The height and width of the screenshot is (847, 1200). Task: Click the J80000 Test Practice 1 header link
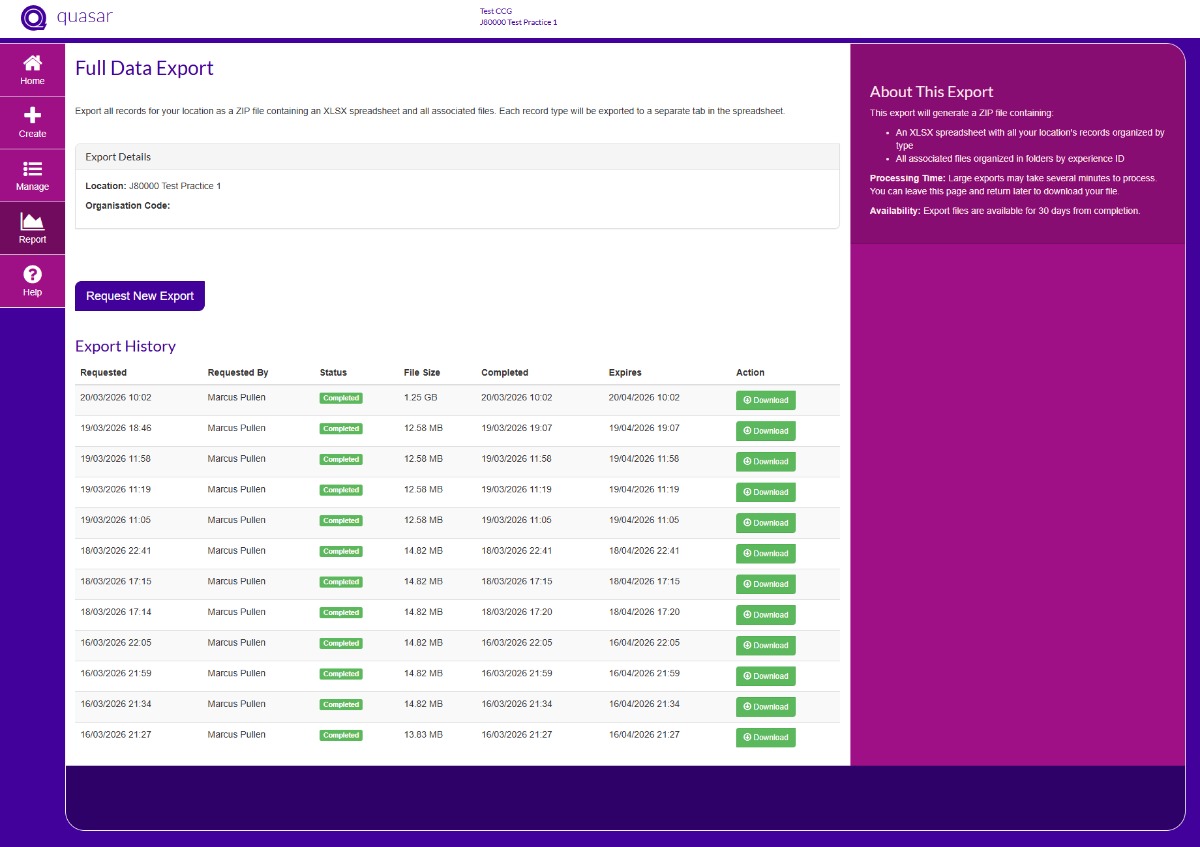click(518, 22)
